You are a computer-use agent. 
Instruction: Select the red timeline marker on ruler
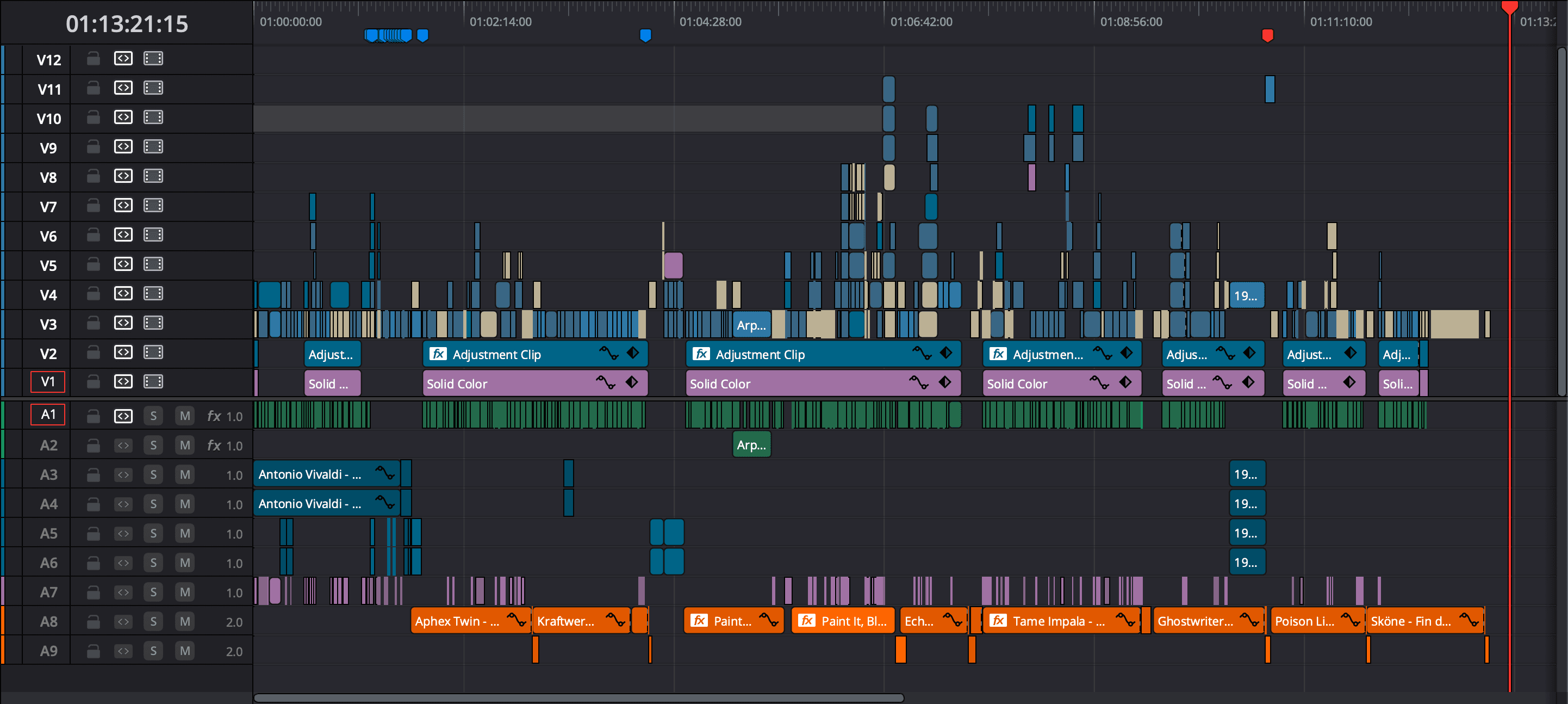pyautogui.click(x=1268, y=35)
